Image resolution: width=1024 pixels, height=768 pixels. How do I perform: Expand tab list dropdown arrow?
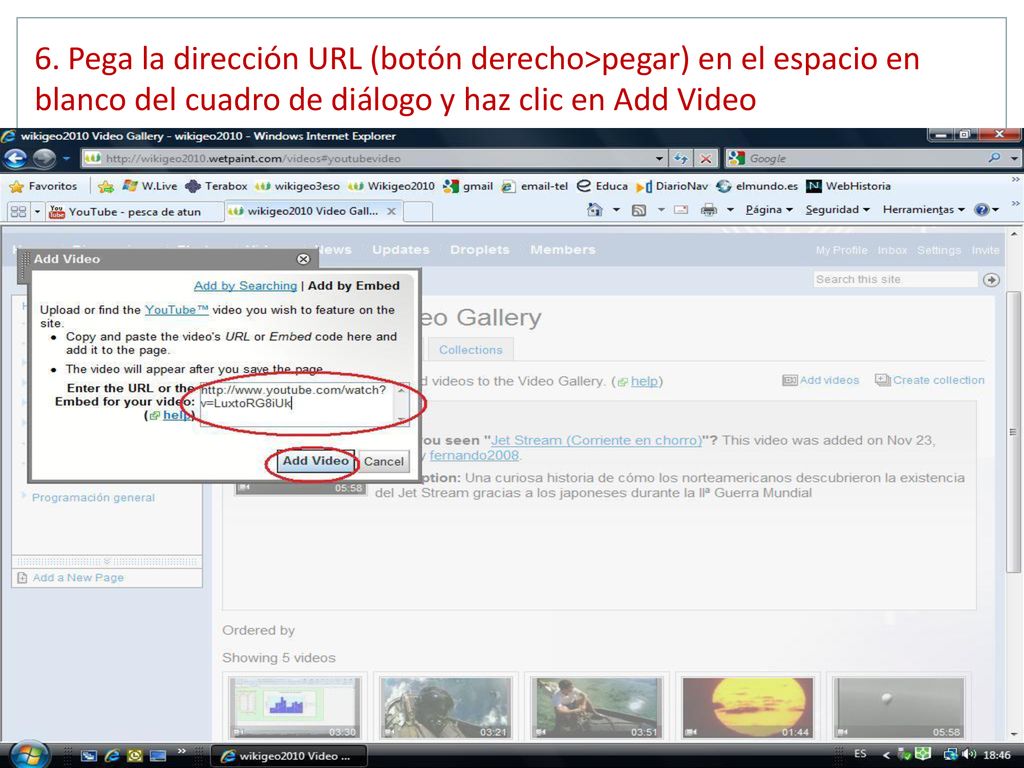pos(37,212)
